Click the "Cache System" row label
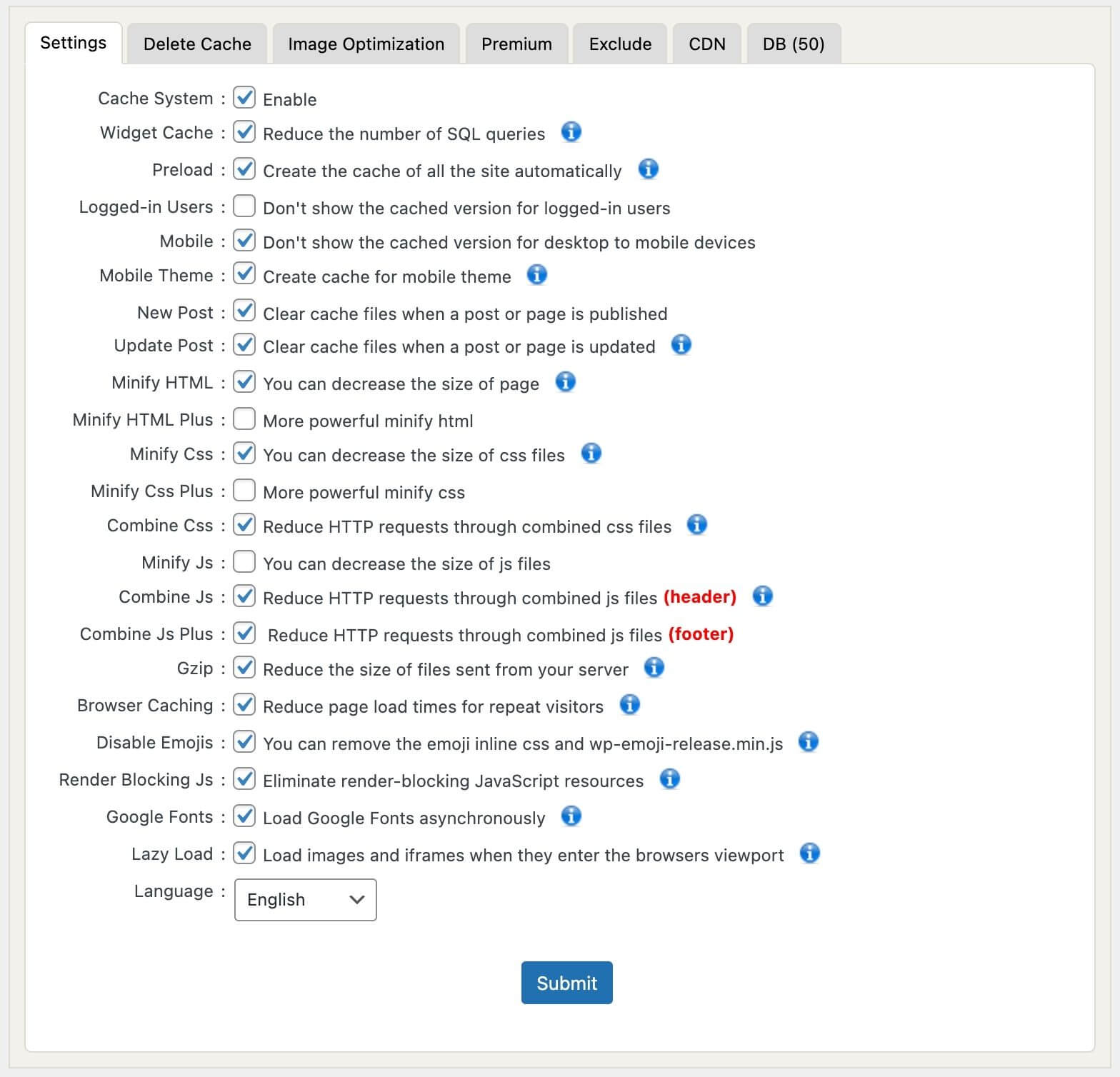 point(156,99)
